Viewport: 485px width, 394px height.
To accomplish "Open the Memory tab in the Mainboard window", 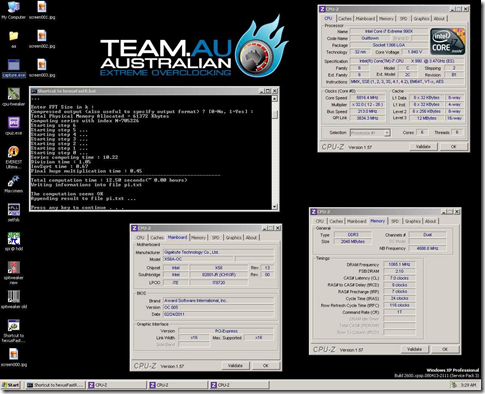I will pyautogui.click(x=198, y=238).
